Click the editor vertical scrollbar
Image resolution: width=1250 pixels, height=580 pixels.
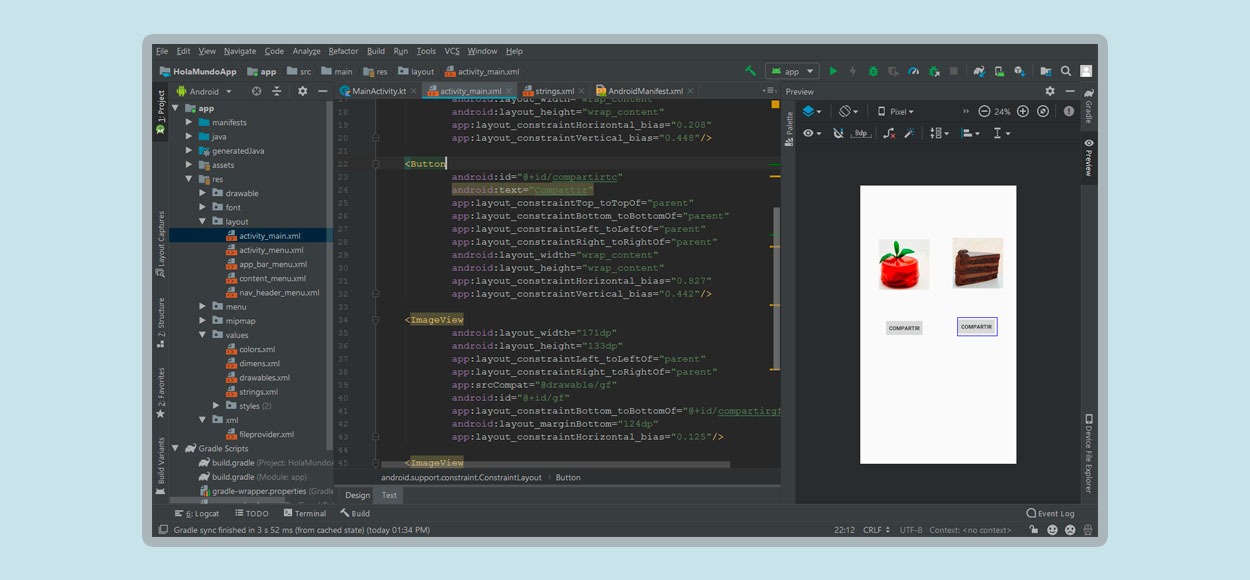(776, 289)
